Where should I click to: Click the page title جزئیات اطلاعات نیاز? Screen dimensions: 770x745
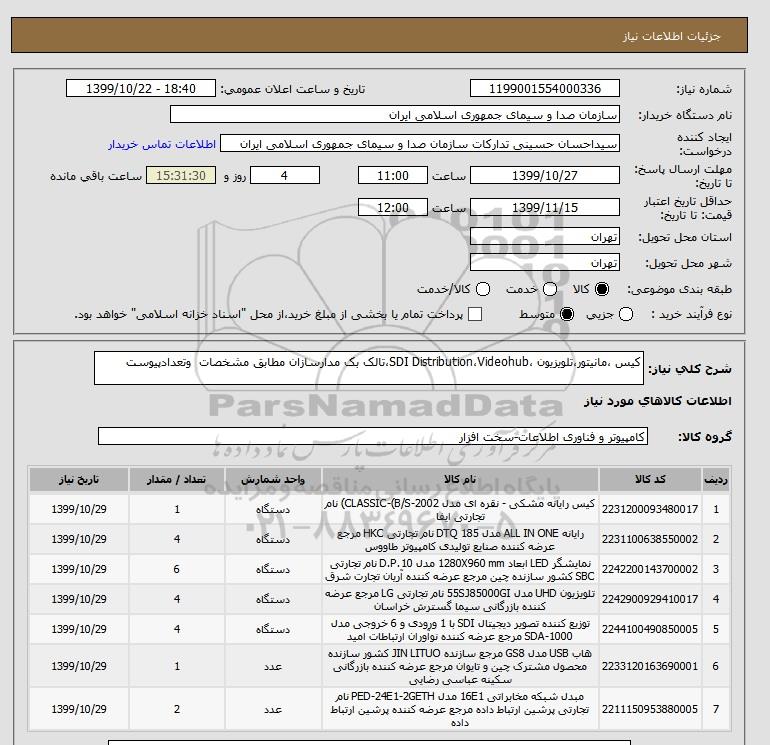tap(671, 36)
